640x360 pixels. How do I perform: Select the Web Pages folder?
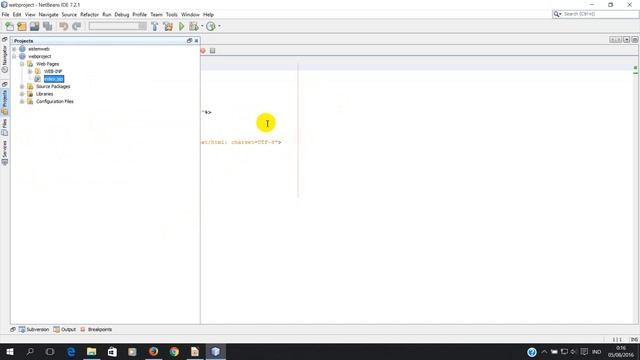click(47, 64)
